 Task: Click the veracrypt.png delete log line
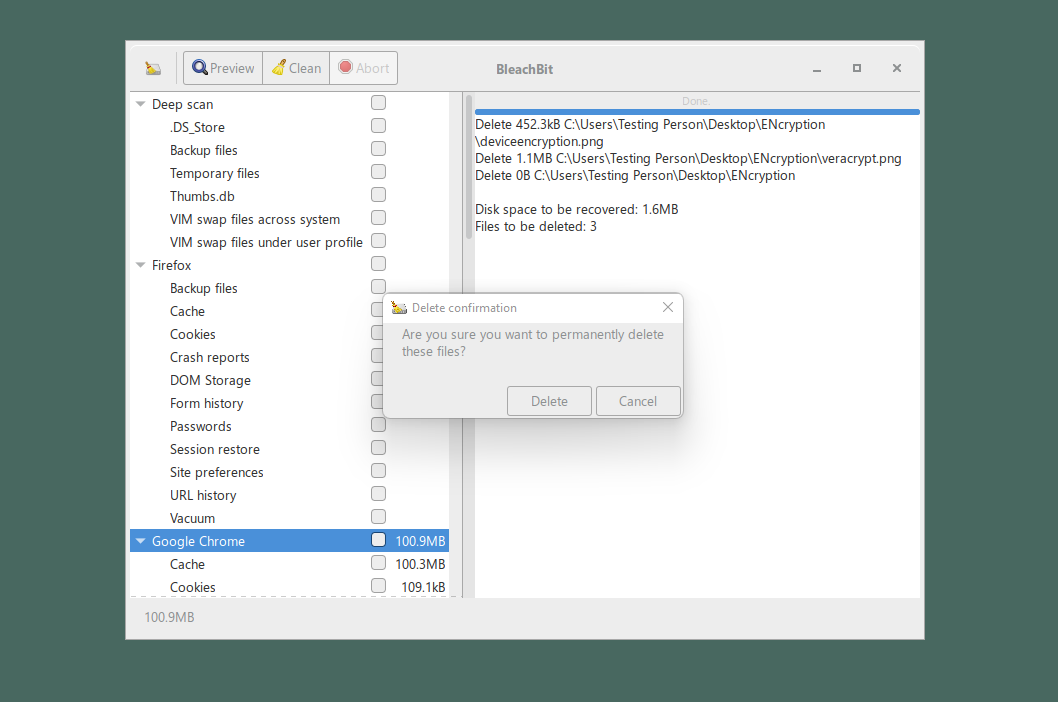pos(688,158)
